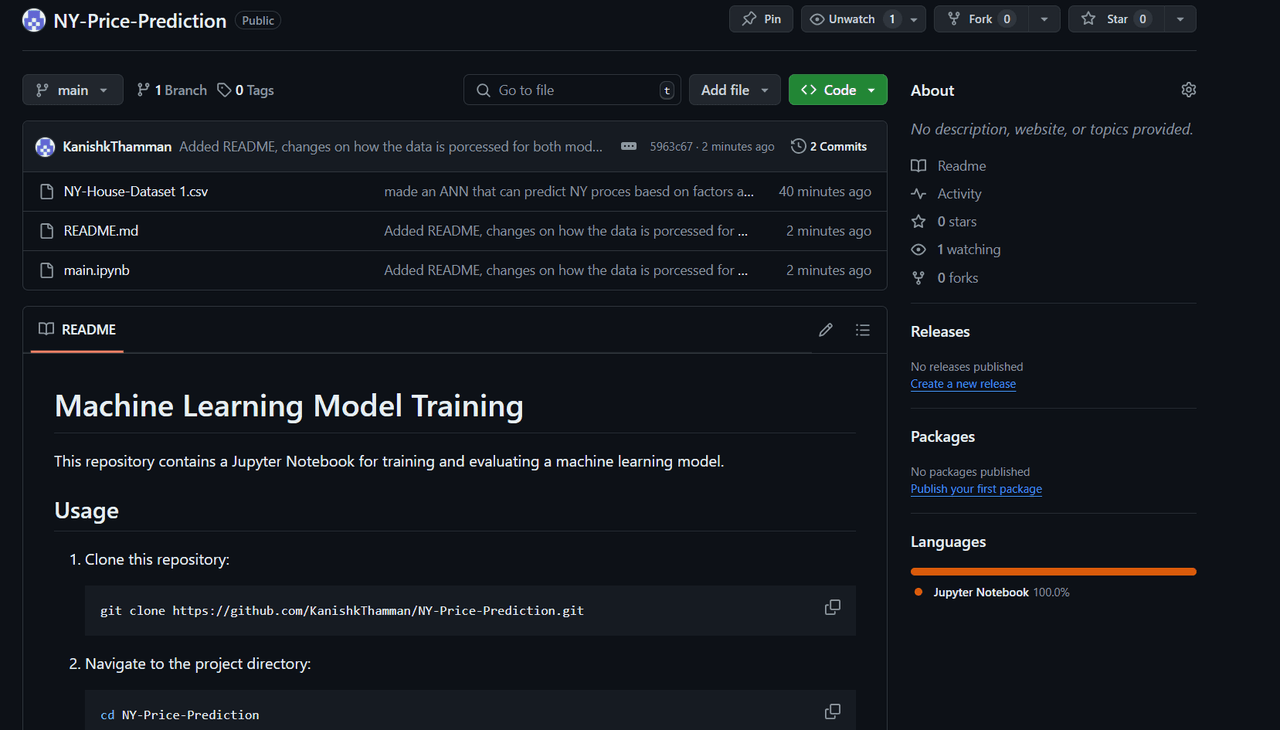Open KanishkThamman commit author name link

117,147
